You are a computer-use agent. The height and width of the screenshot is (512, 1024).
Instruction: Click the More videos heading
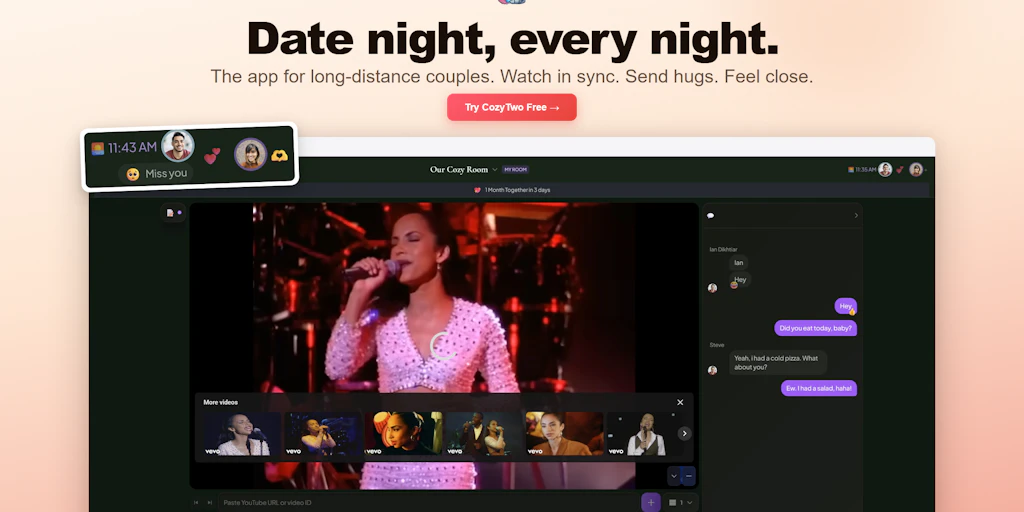pyautogui.click(x=221, y=402)
